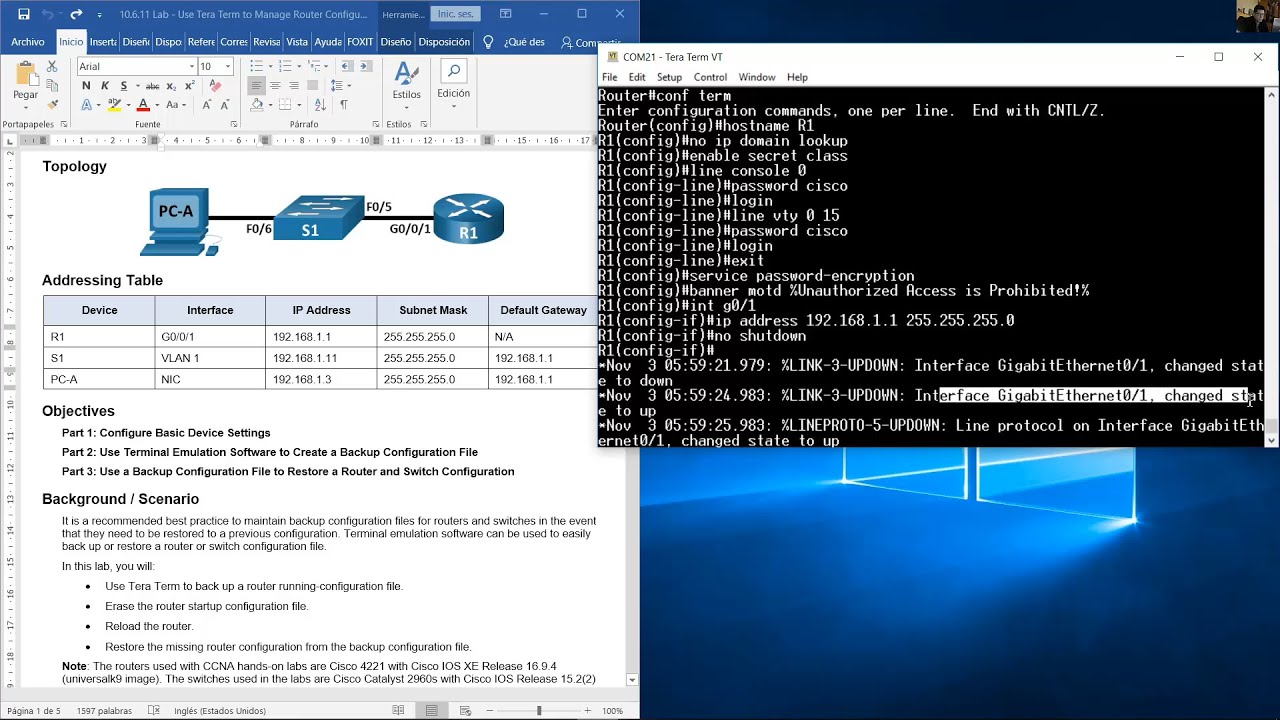The image size is (1280, 720).
Task: Open the Help menu in Tera Term
Action: (x=797, y=77)
